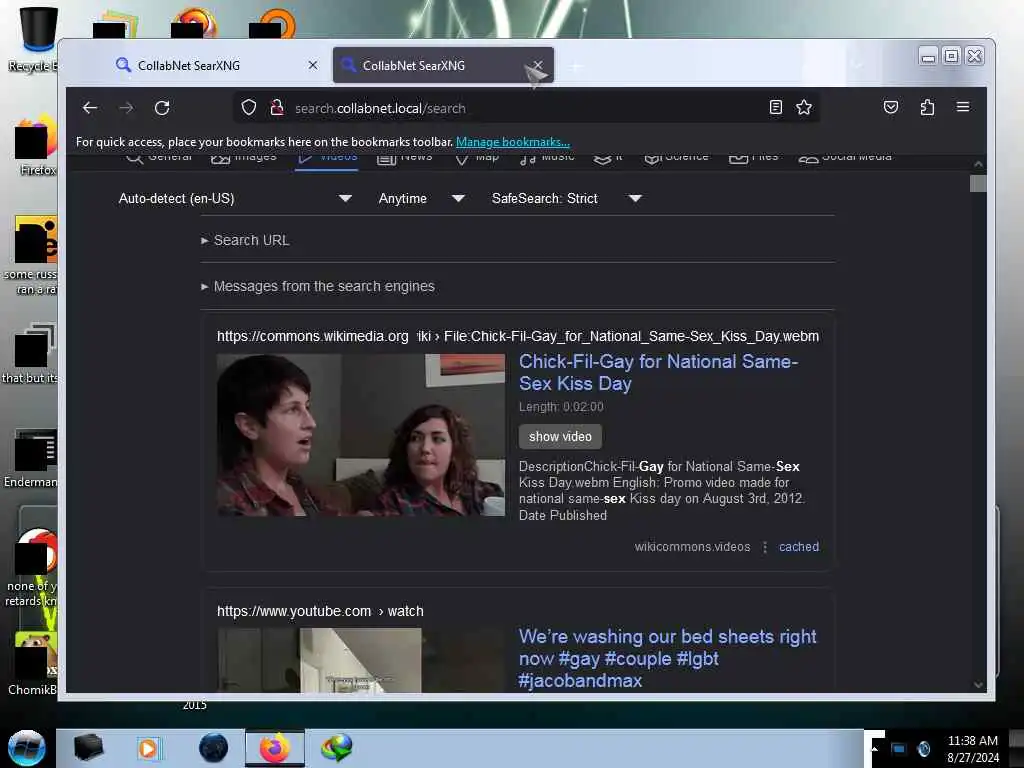
Task: Open the Enderman desktop icon
Action: pos(33,459)
